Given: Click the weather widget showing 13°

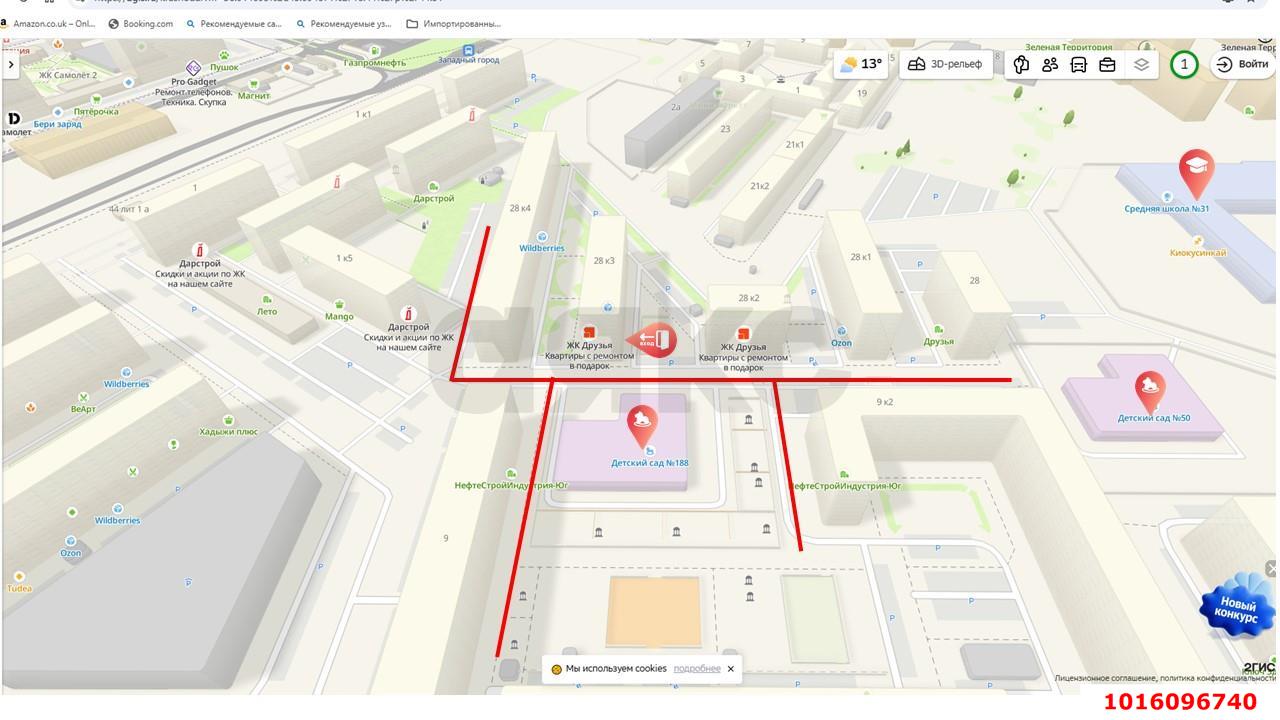Looking at the screenshot, I should [862, 64].
